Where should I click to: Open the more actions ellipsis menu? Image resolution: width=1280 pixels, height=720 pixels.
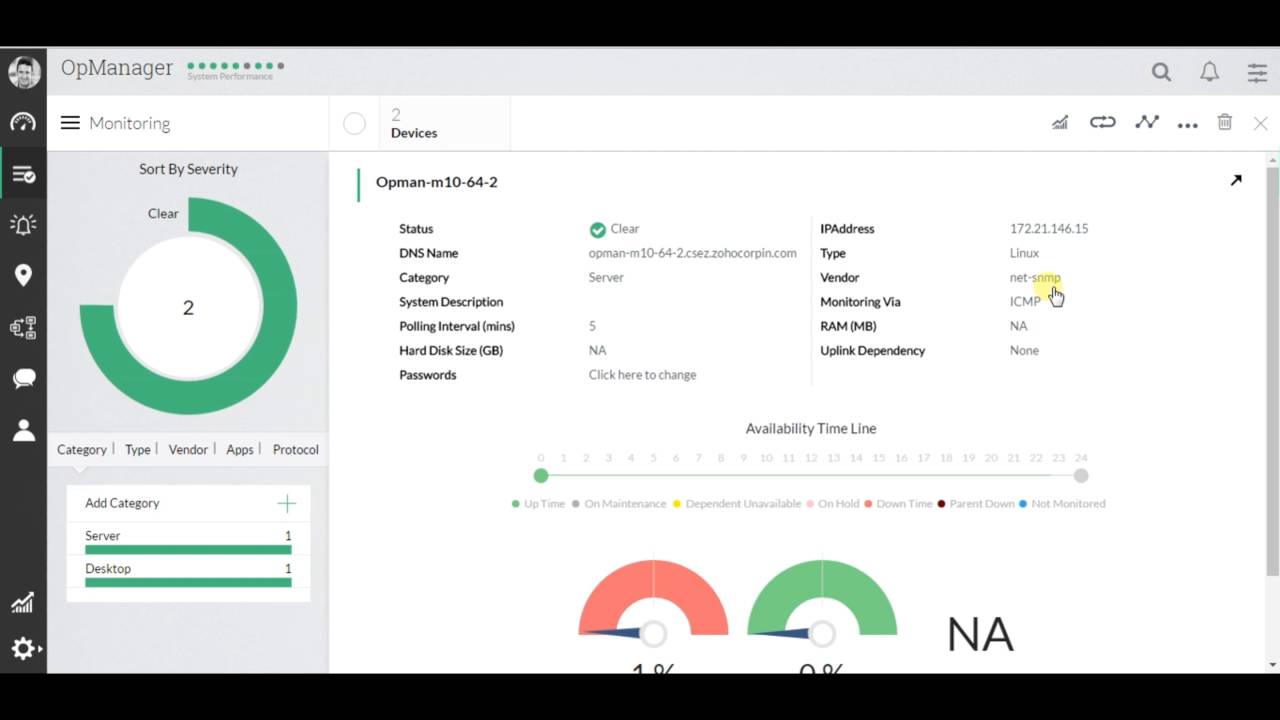coord(1187,125)
